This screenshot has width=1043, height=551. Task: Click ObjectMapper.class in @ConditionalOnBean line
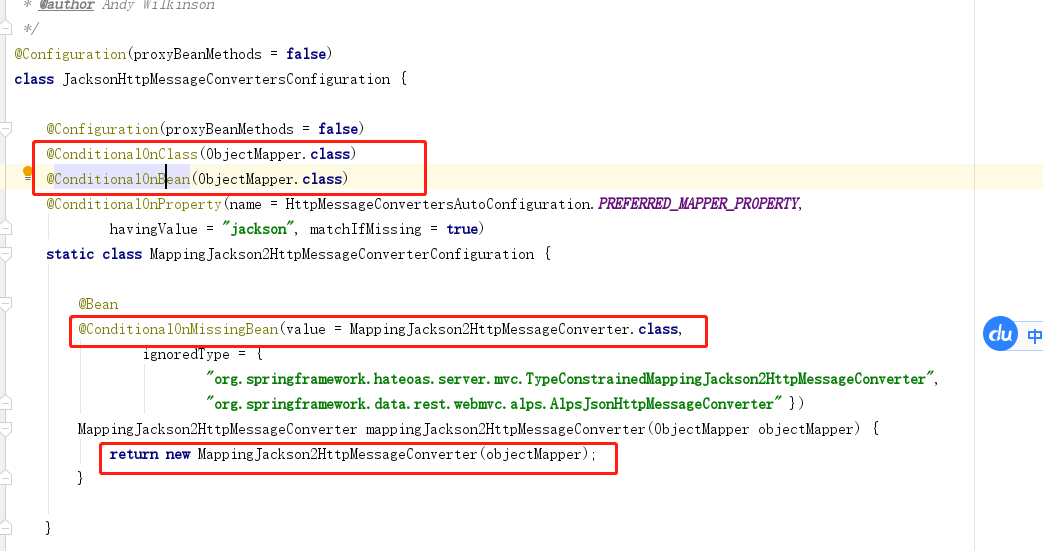[270, 179]
